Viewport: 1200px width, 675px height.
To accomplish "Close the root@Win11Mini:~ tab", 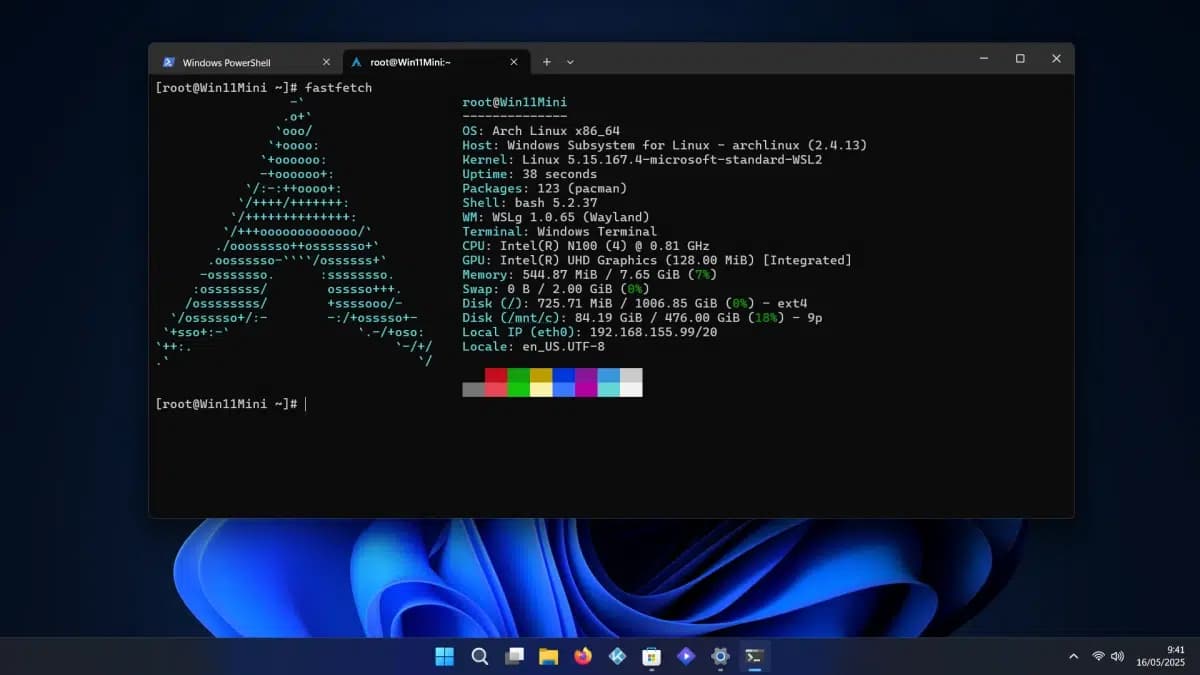I will point(514,62).
